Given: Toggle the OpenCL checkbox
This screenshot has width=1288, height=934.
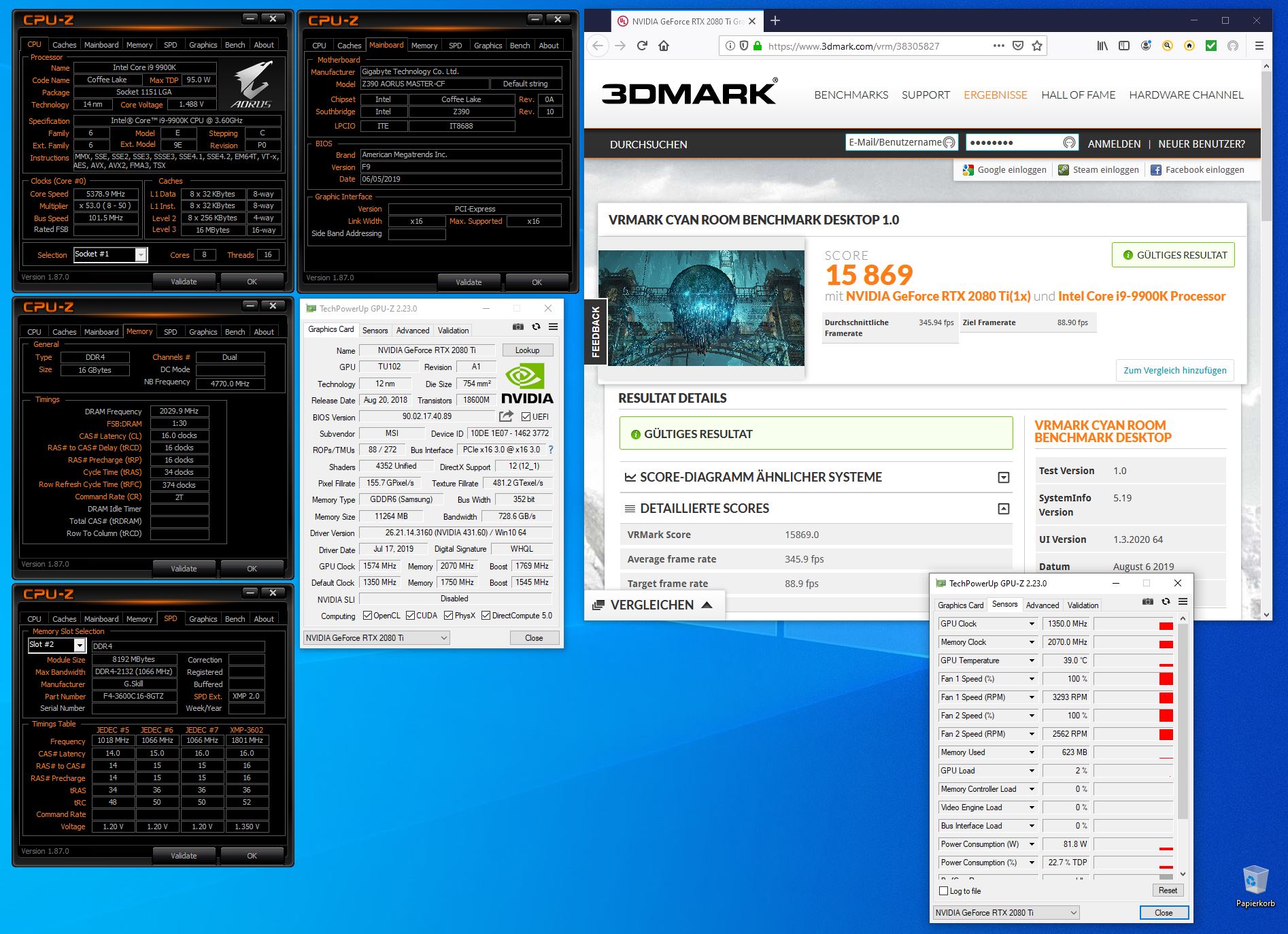Looking at the screenshot, I should 367,616.
